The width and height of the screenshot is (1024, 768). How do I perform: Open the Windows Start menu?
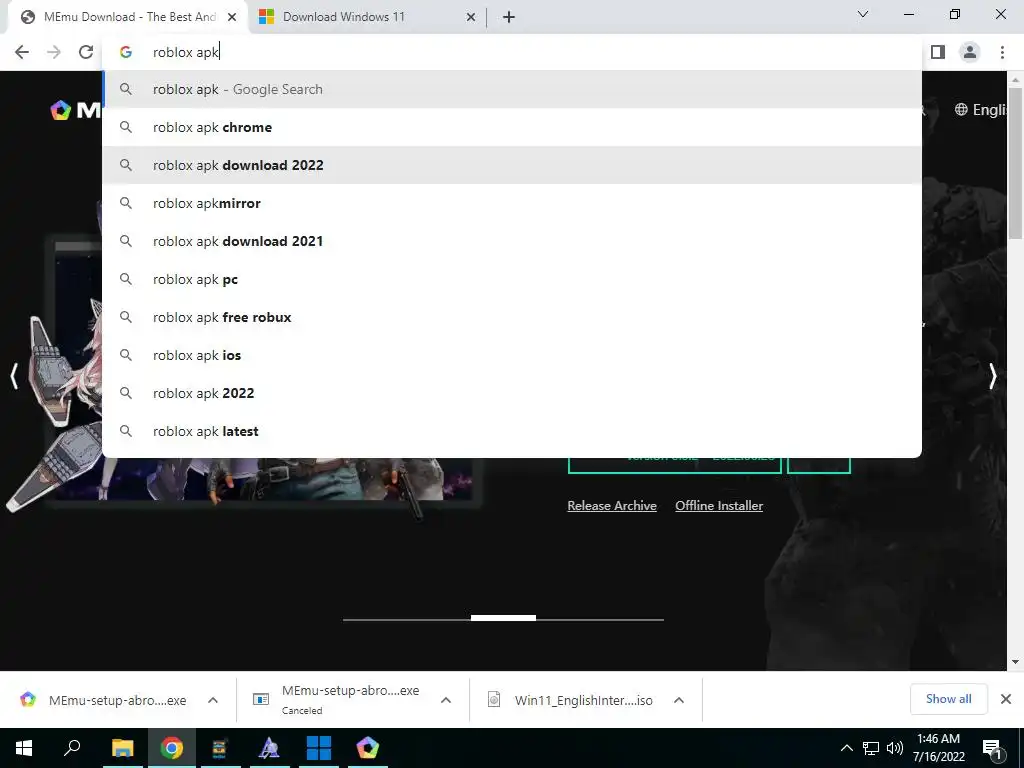(x=24, y=748)
